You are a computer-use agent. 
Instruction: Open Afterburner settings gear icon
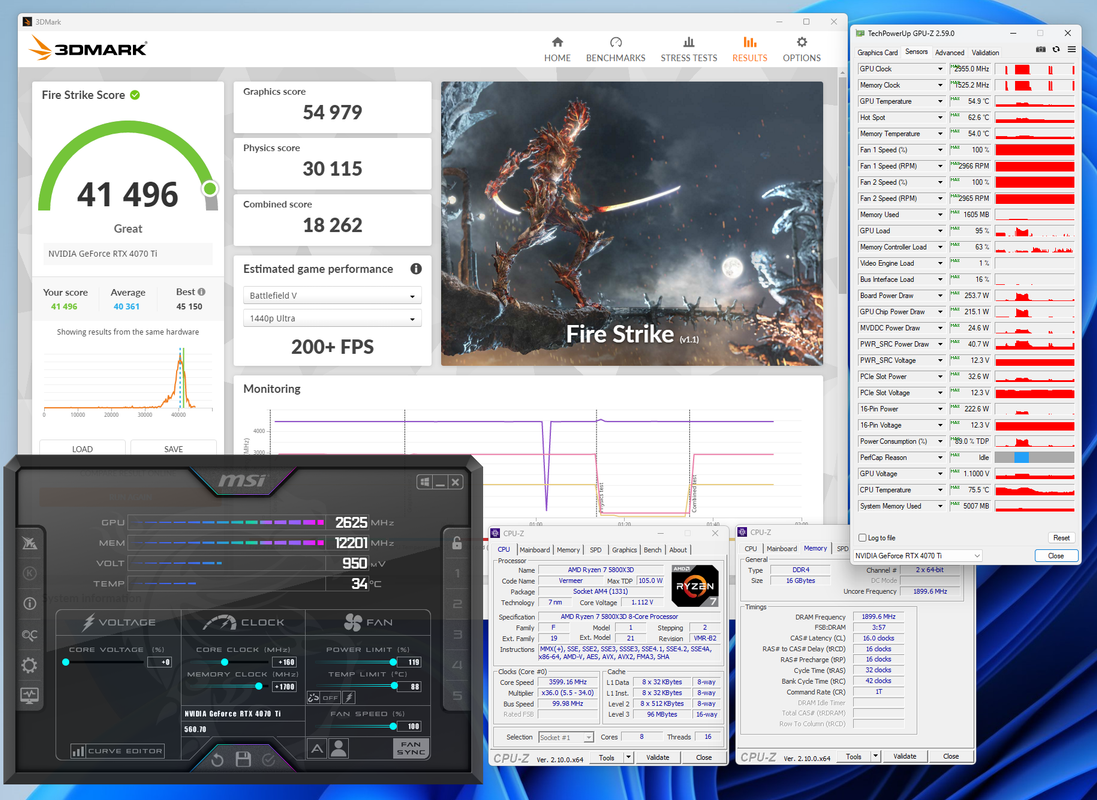point(29,665)
